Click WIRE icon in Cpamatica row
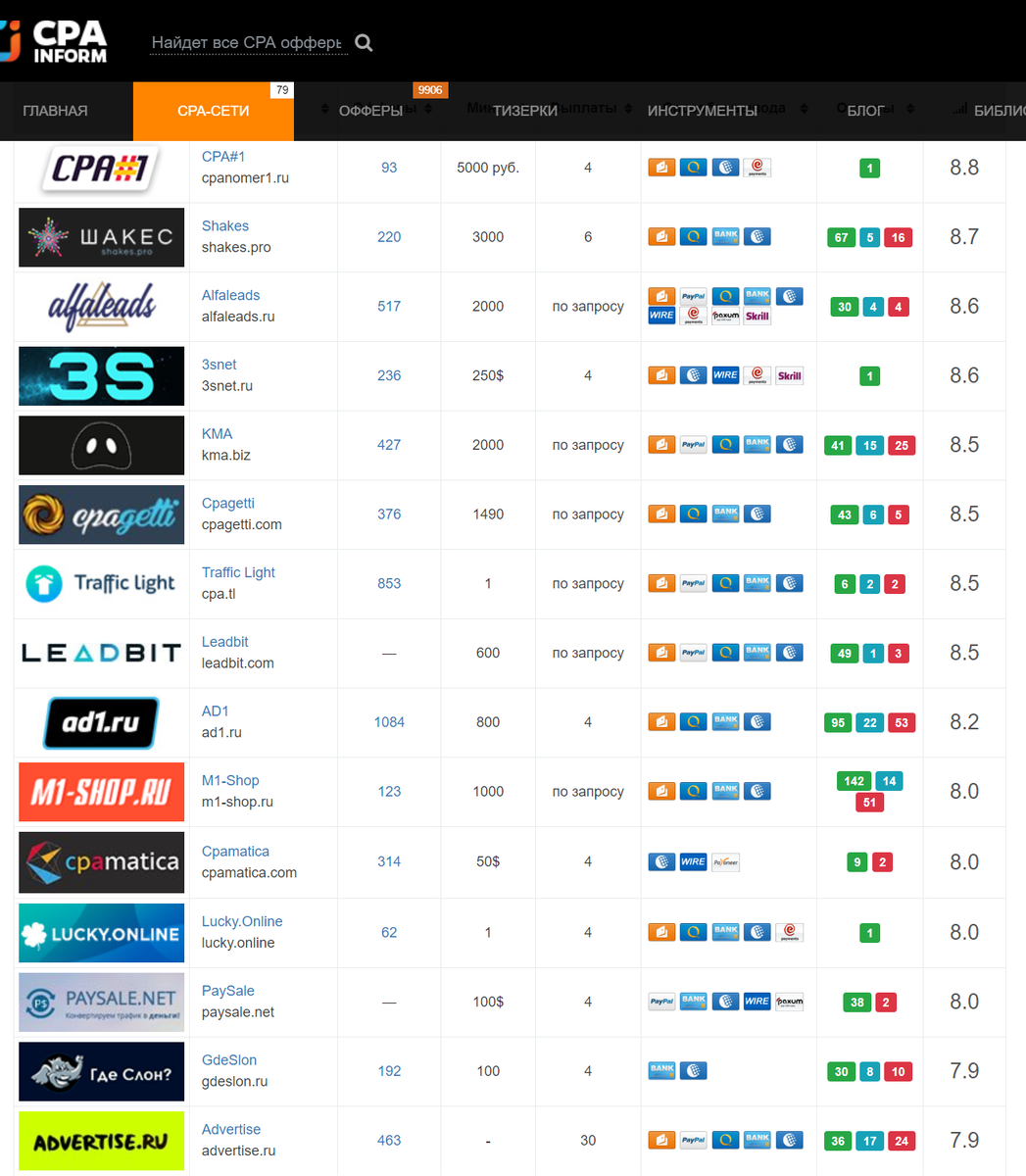This screenshot has height=1176, width=1026. tap(693, 861)
